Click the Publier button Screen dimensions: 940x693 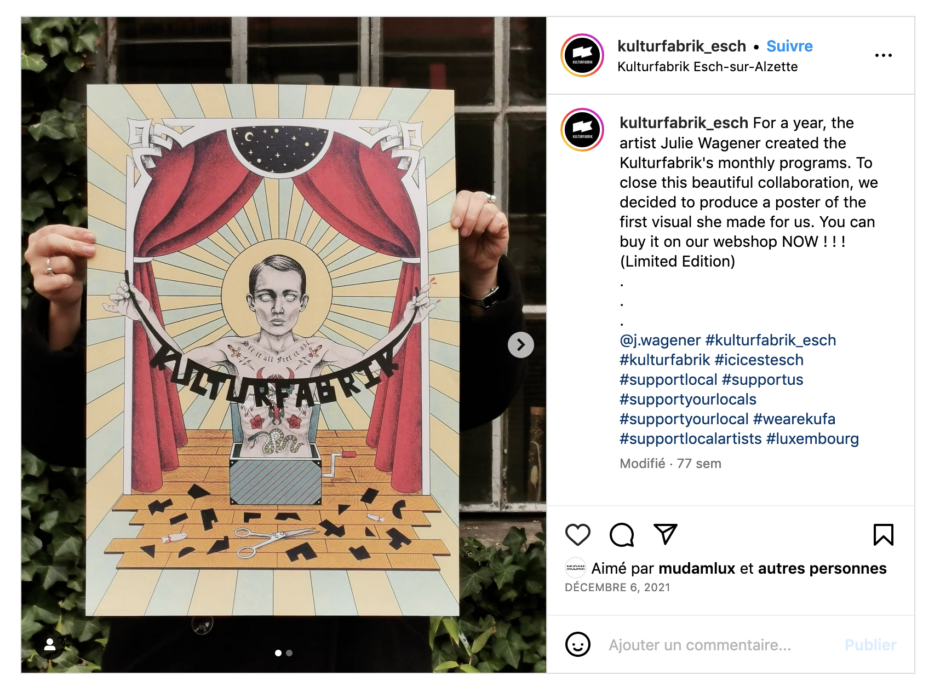coord(870,645)
